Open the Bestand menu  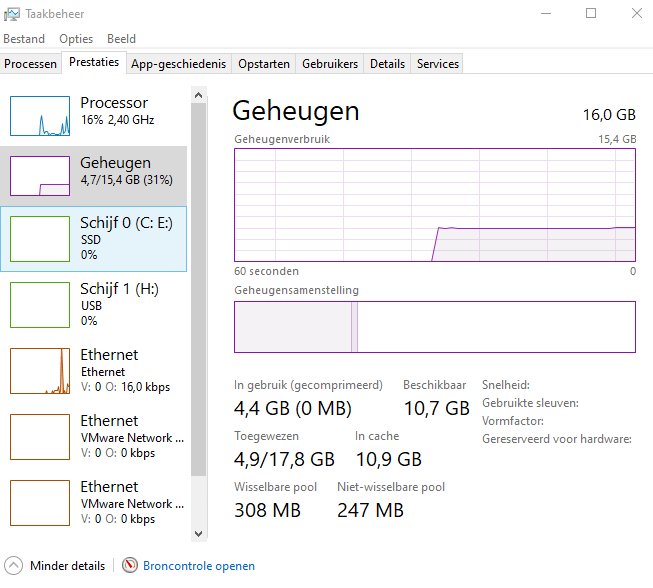click(x=24, y=39)
